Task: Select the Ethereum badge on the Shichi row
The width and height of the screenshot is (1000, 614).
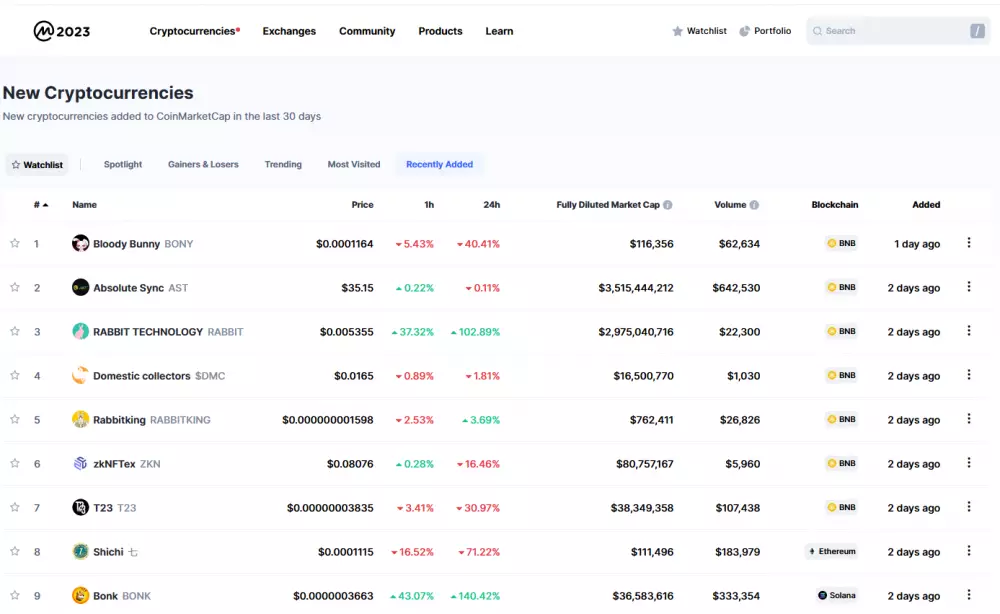Action: pyautogui.click(x=831, y=551)
